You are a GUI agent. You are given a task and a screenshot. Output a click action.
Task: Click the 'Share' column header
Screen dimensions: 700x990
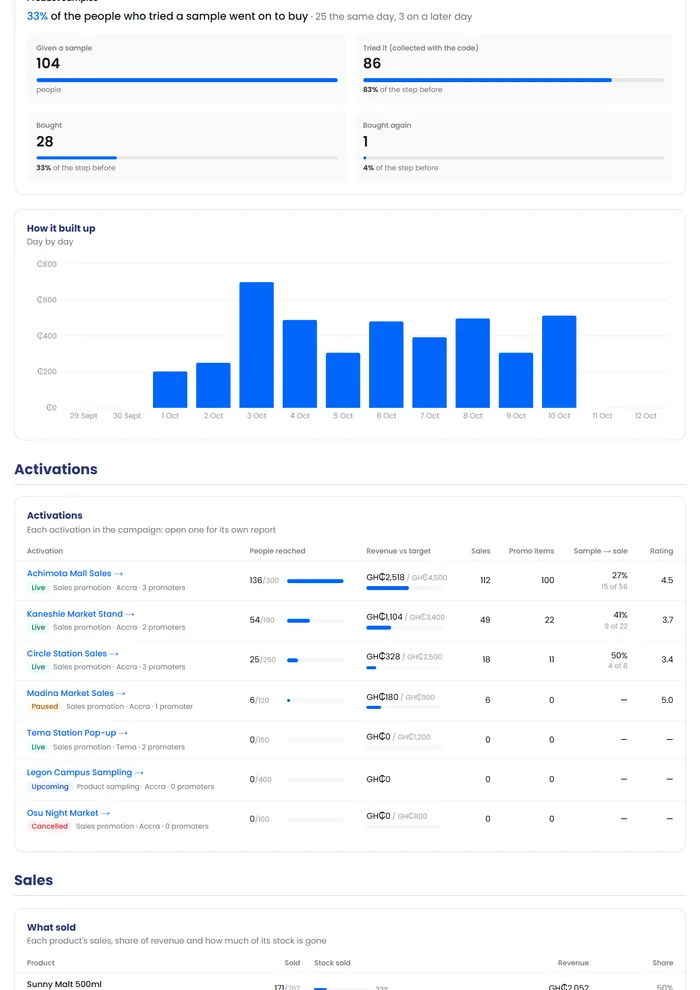663,963
